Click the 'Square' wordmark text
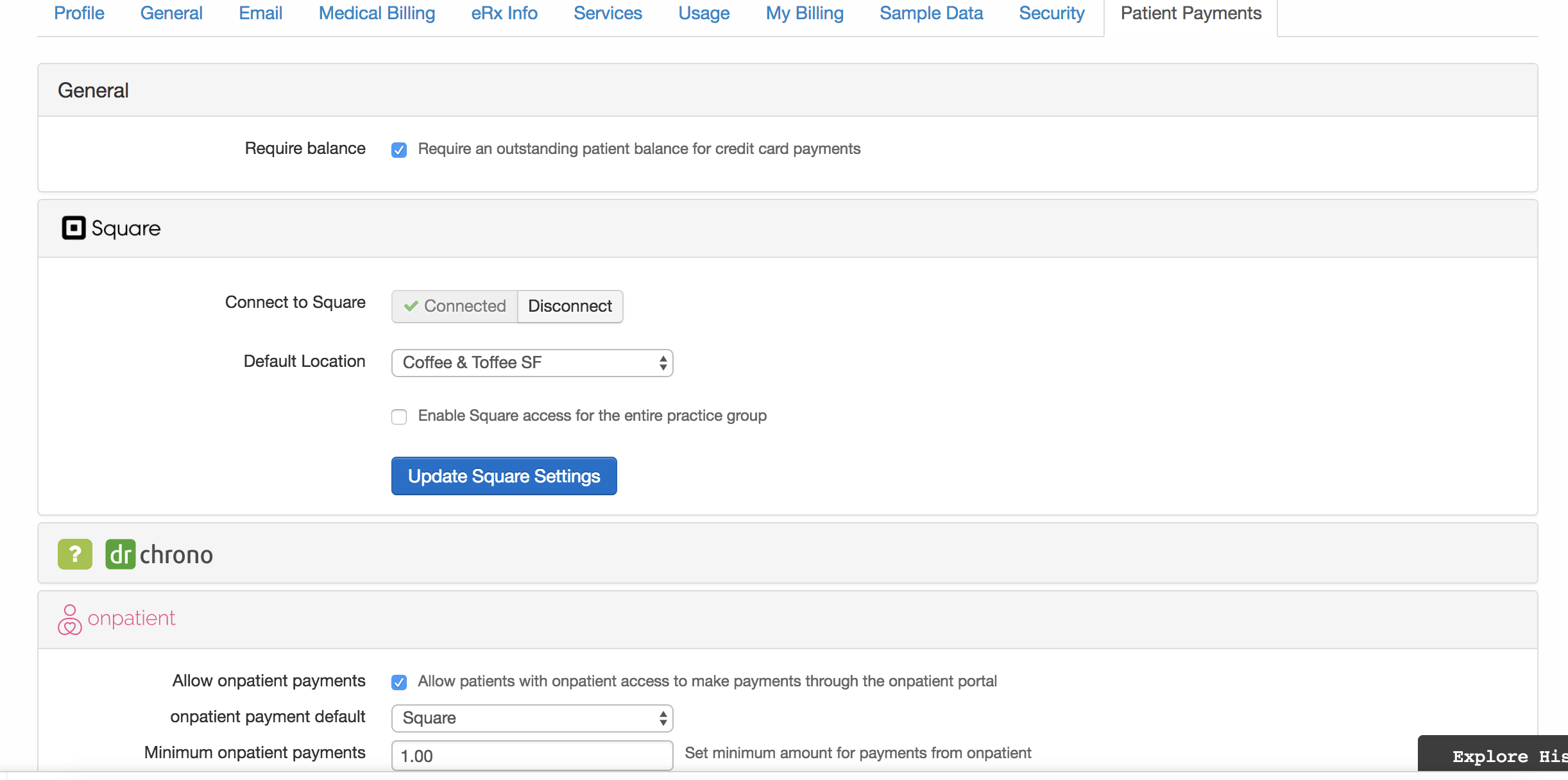Image resolution: width=1568 pixels, height=780 pixels. pyautogui.click(x=126, y=228)
